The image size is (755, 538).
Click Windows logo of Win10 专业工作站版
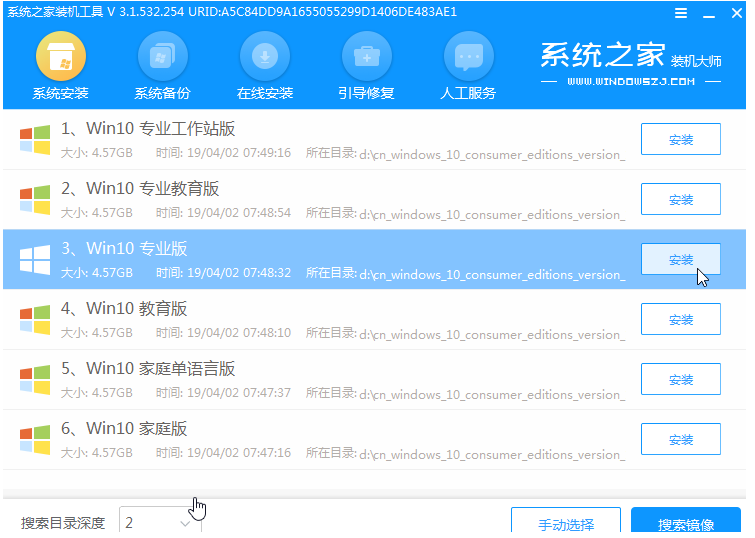click(35, 140)
